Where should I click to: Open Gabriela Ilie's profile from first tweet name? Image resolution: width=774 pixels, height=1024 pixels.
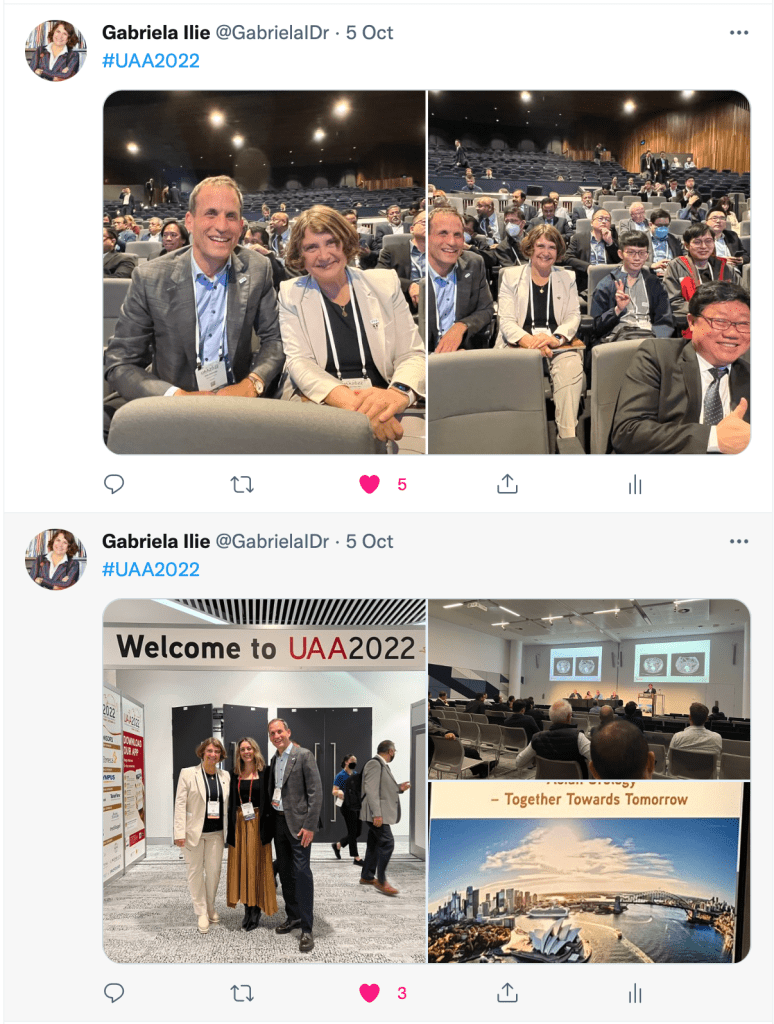(x=156, y=33)
